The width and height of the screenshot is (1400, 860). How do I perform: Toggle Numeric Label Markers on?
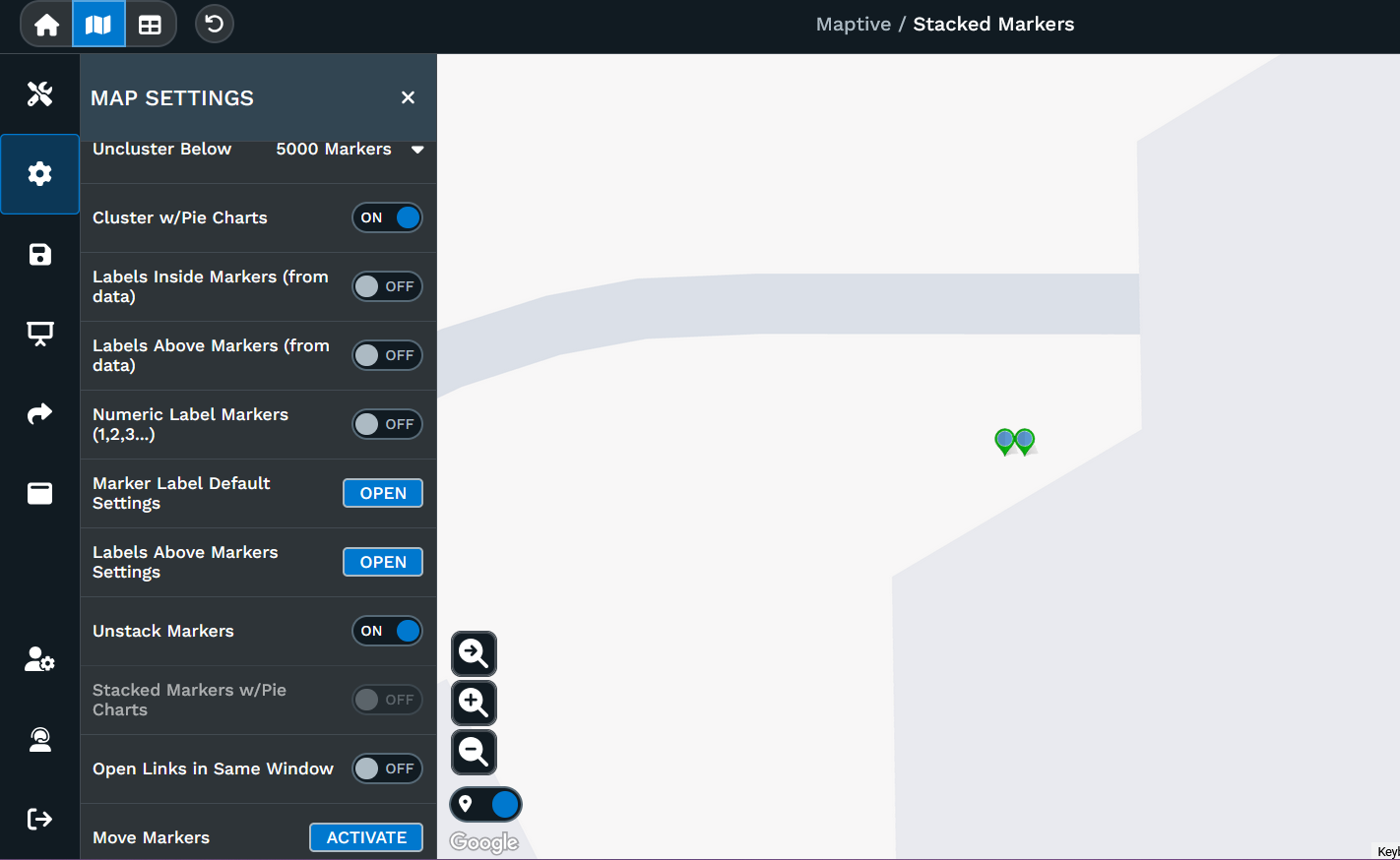[x=388, y=424]
